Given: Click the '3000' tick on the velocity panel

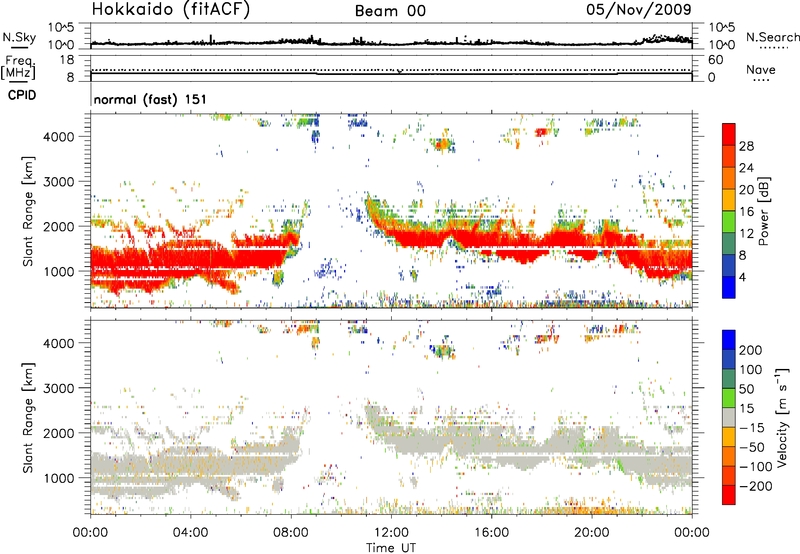Looking at the screenshot, I should click(59, 388).
